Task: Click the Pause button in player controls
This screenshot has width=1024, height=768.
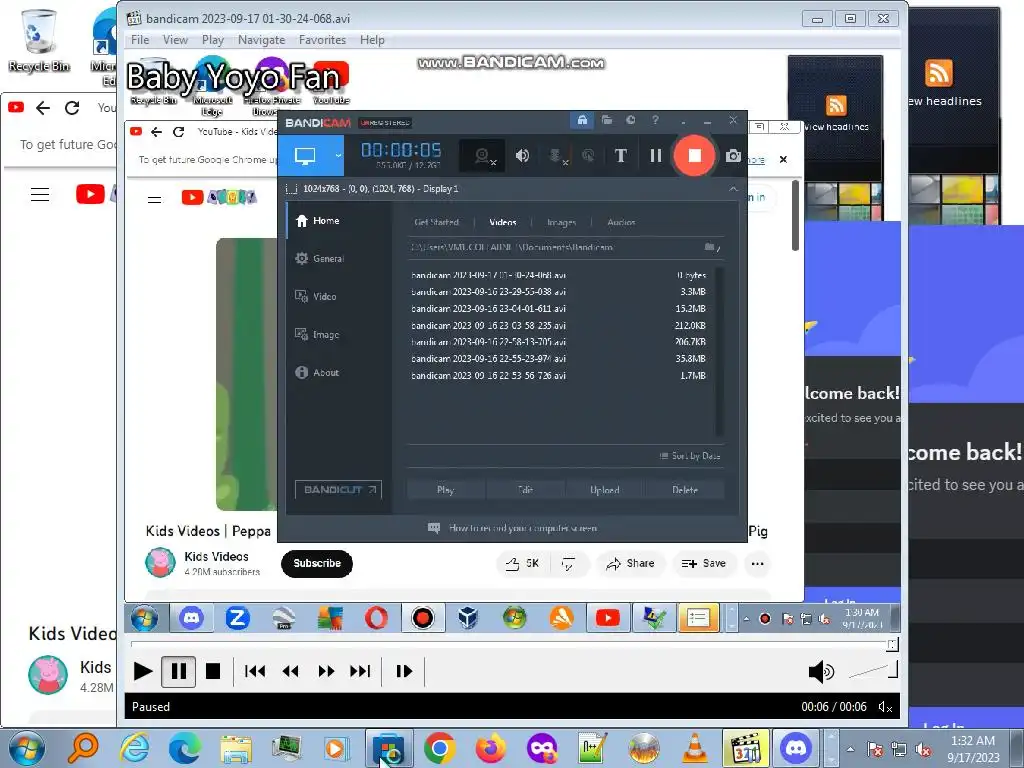Action: pos(178,671)
